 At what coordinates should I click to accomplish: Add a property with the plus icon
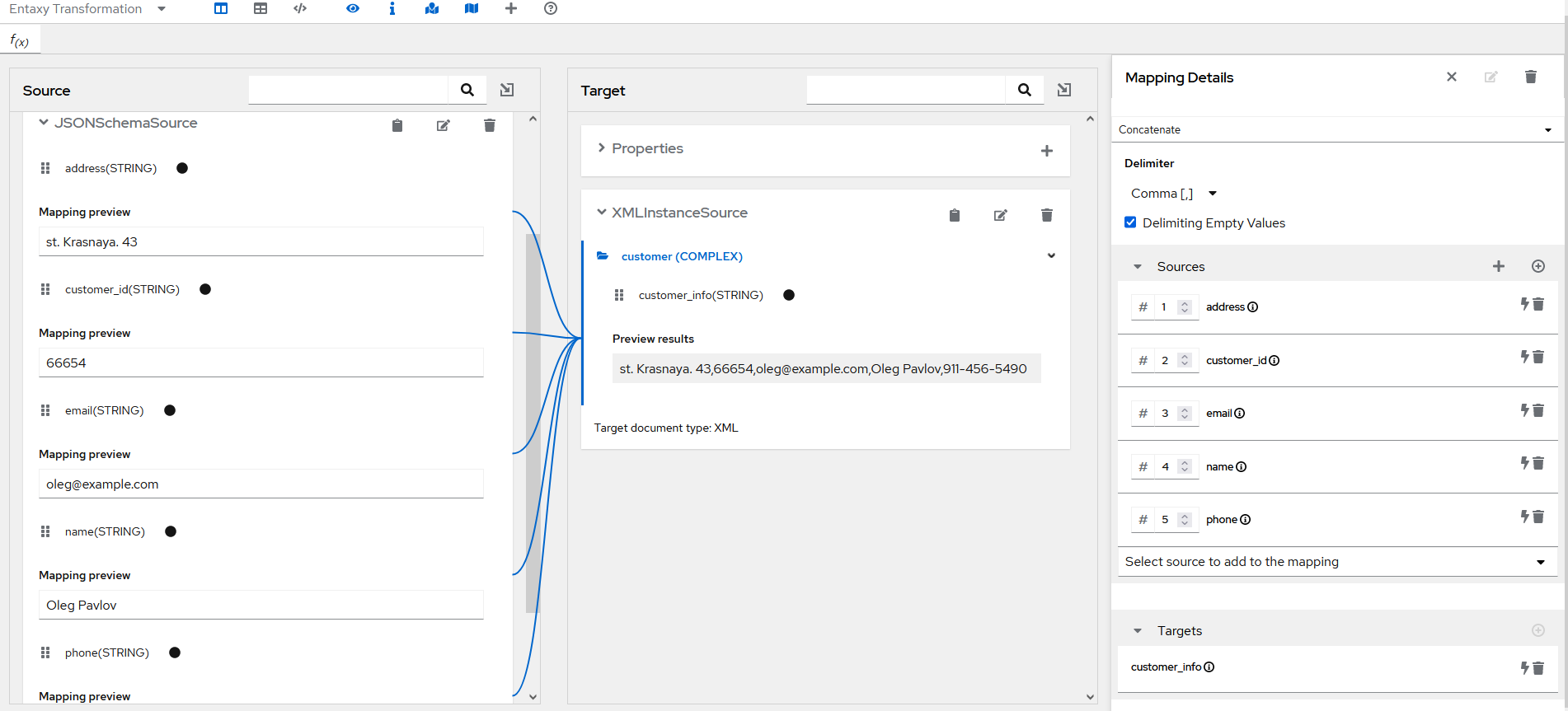pos(1047,151)
